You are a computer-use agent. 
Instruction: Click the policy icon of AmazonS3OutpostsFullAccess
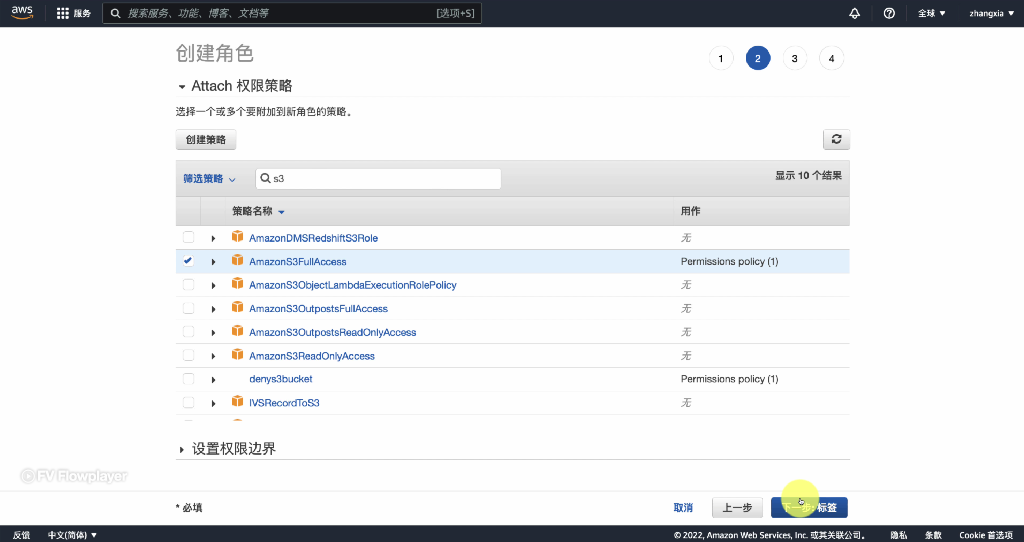(238, 308)
